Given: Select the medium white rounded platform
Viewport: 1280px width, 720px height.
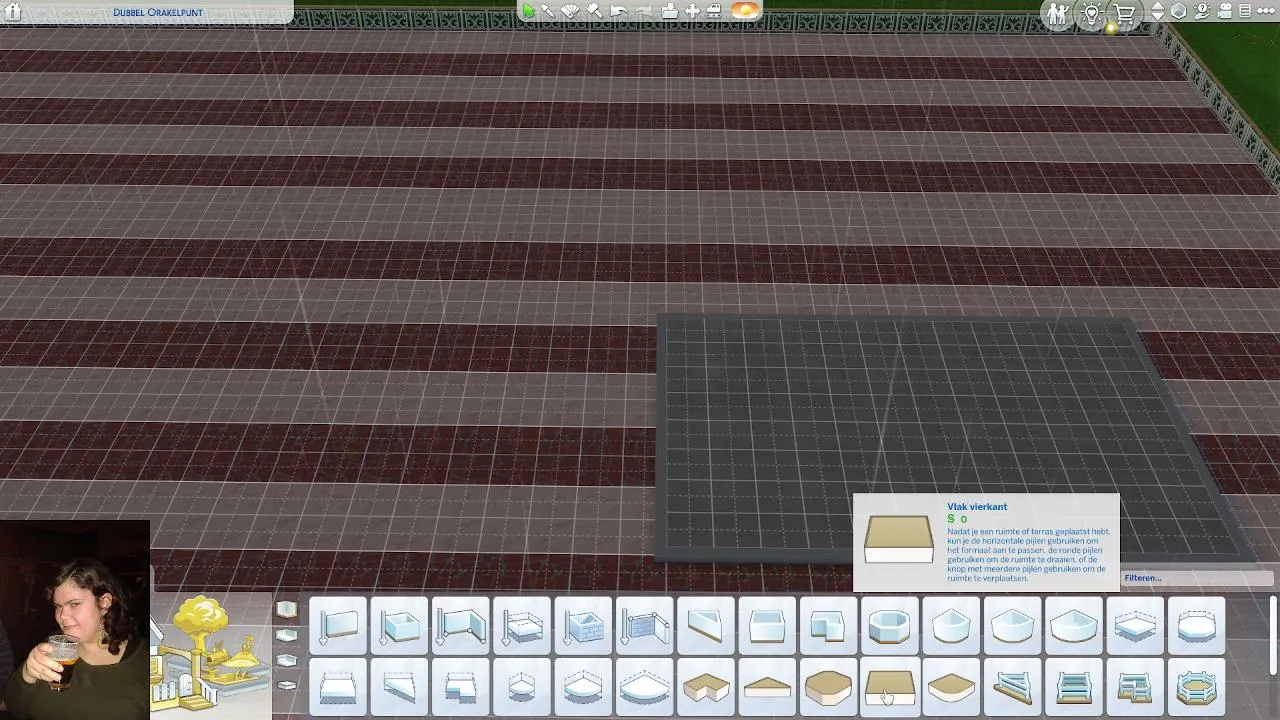Looking at the screenshot, I should point(583,688).
